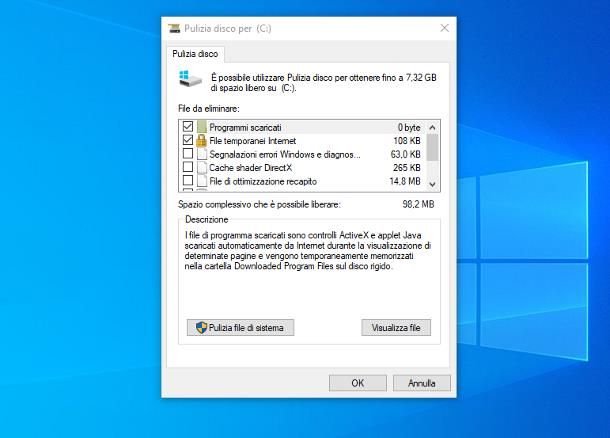610x438 pixels.
Task: Click the Descrizione group label
Action: coord(207,219)
